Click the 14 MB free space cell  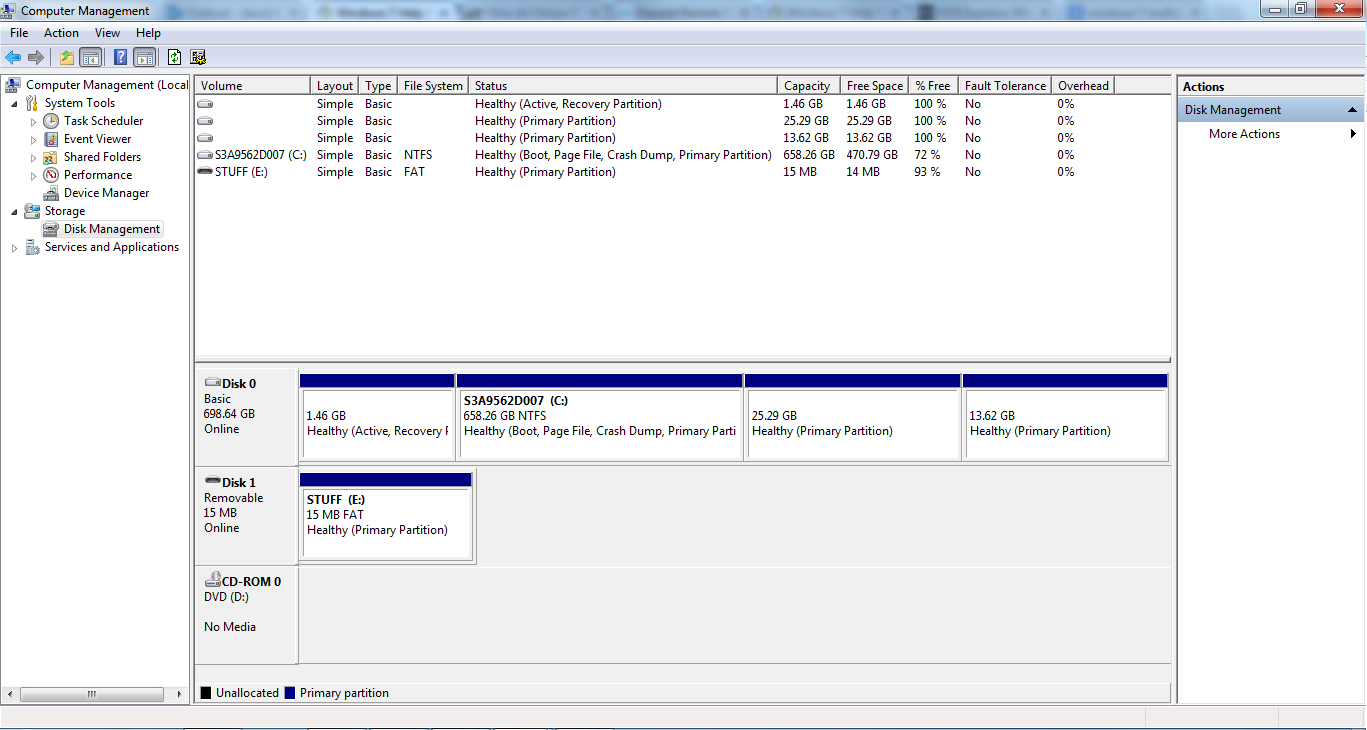(x=863, y=172)
